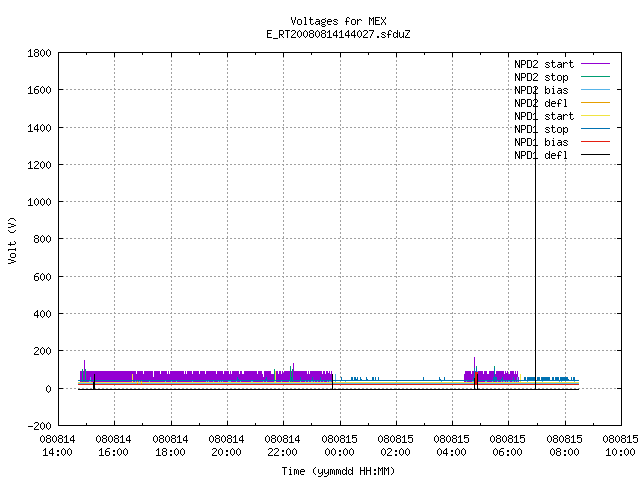Click the 'NPD2 stop' legend label

coord(541,77)
